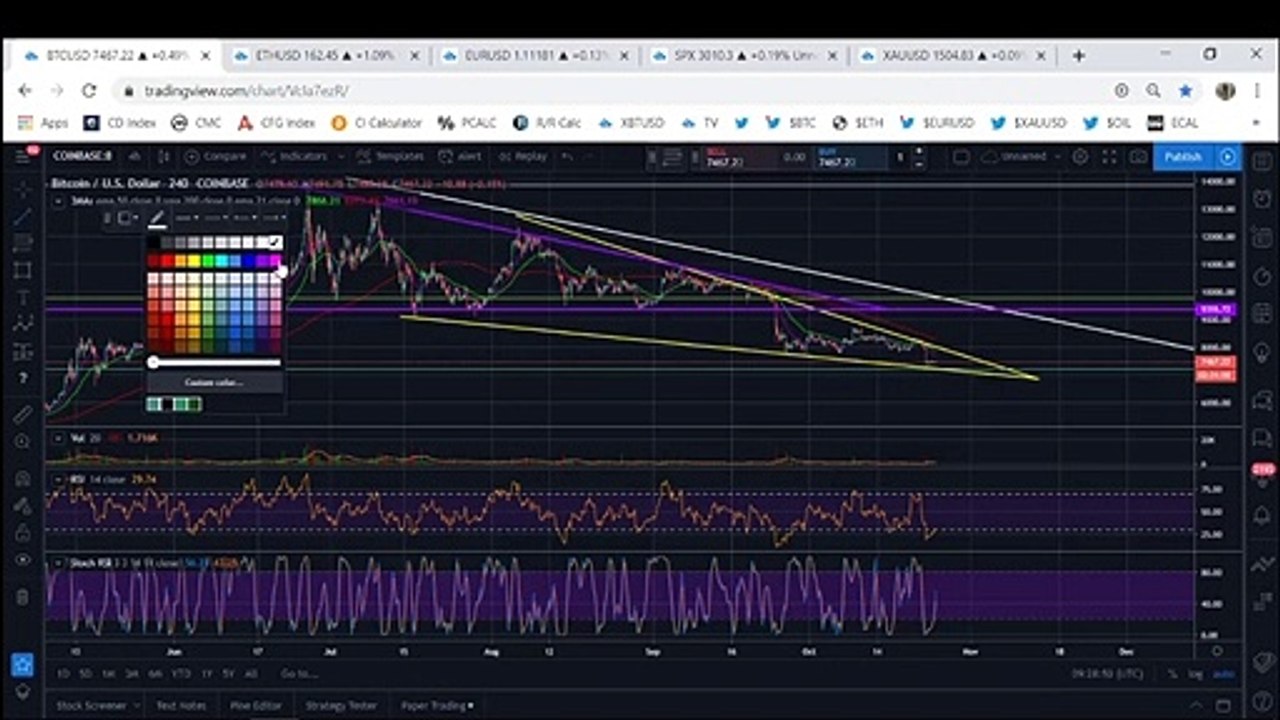The image size is (1280, 720).
Task: Open the 4h timeframe interval selector
Action: (x=134, y=156)
